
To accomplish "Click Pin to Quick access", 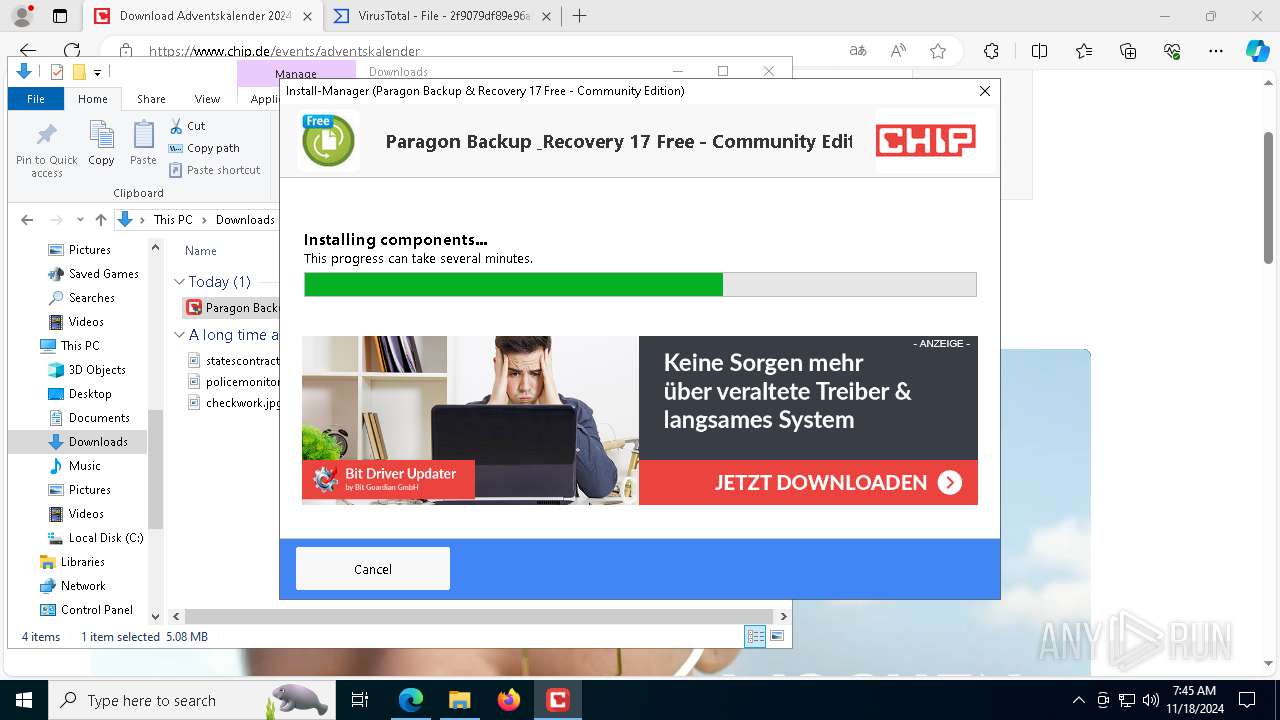I will click(47, 151).
